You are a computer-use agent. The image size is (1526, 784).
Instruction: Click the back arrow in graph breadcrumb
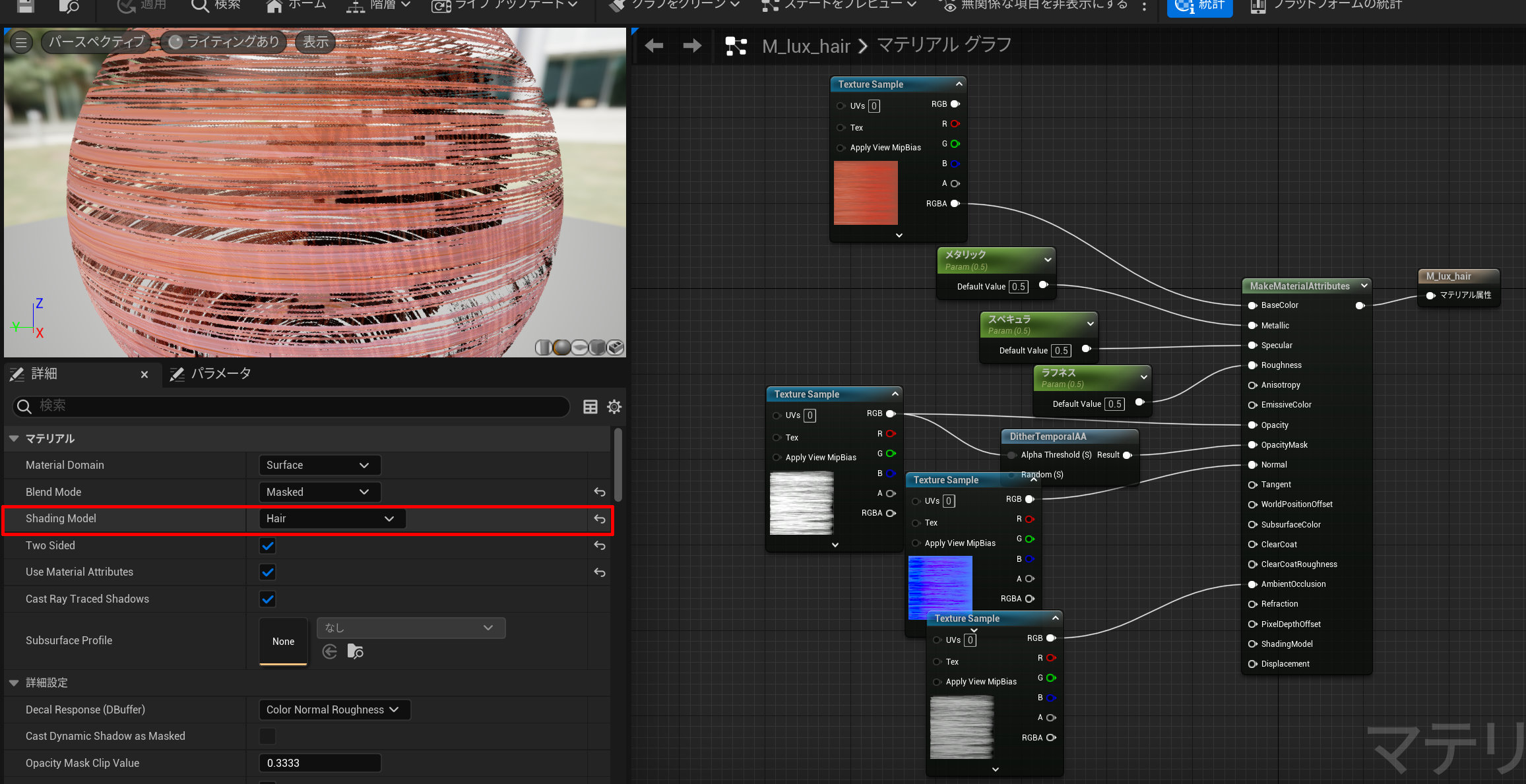tap(654, 45)
